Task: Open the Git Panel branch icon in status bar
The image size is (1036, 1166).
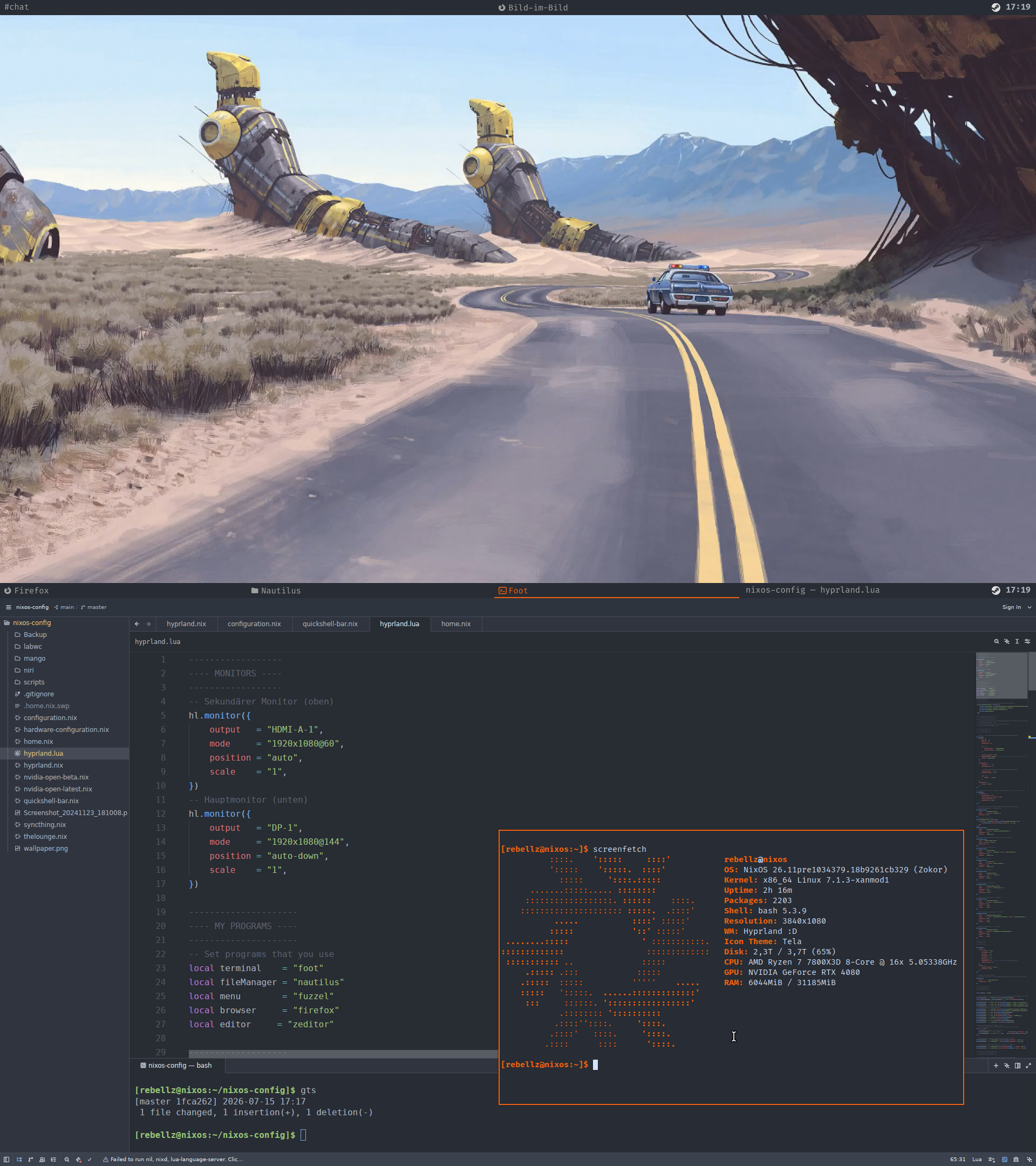Action: point(31,1159)
